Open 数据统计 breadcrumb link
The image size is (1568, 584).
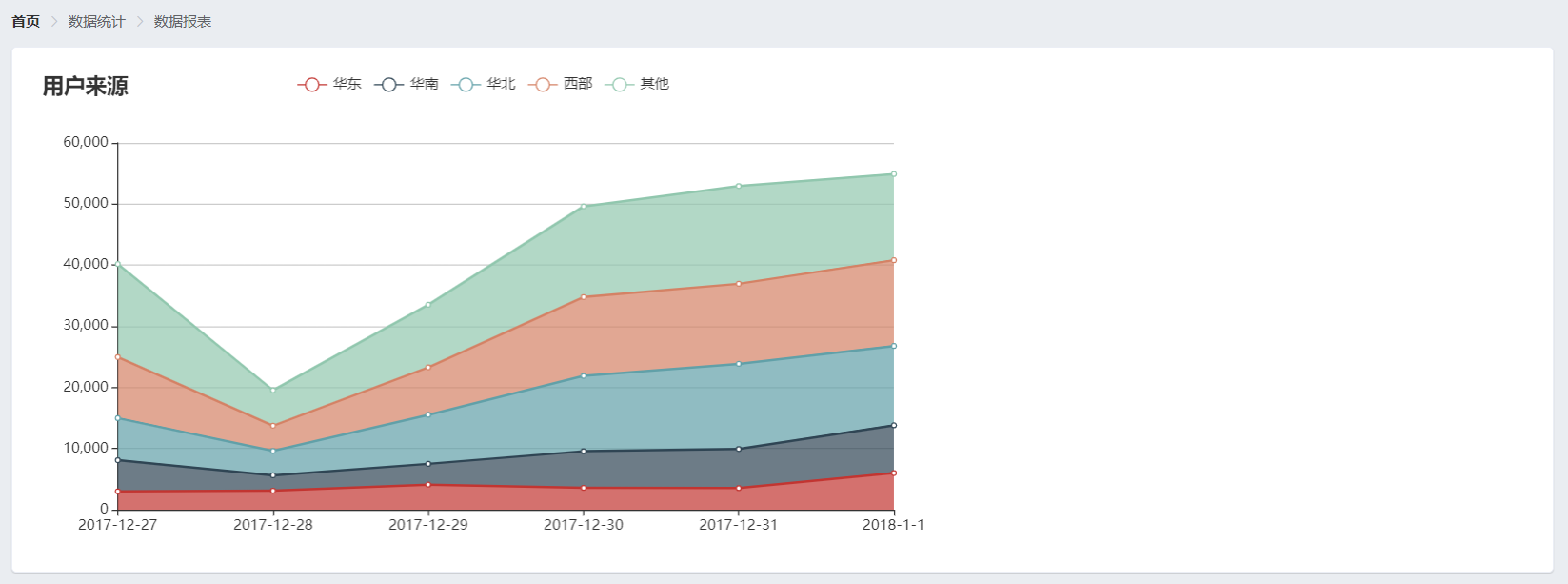[96, 21]
